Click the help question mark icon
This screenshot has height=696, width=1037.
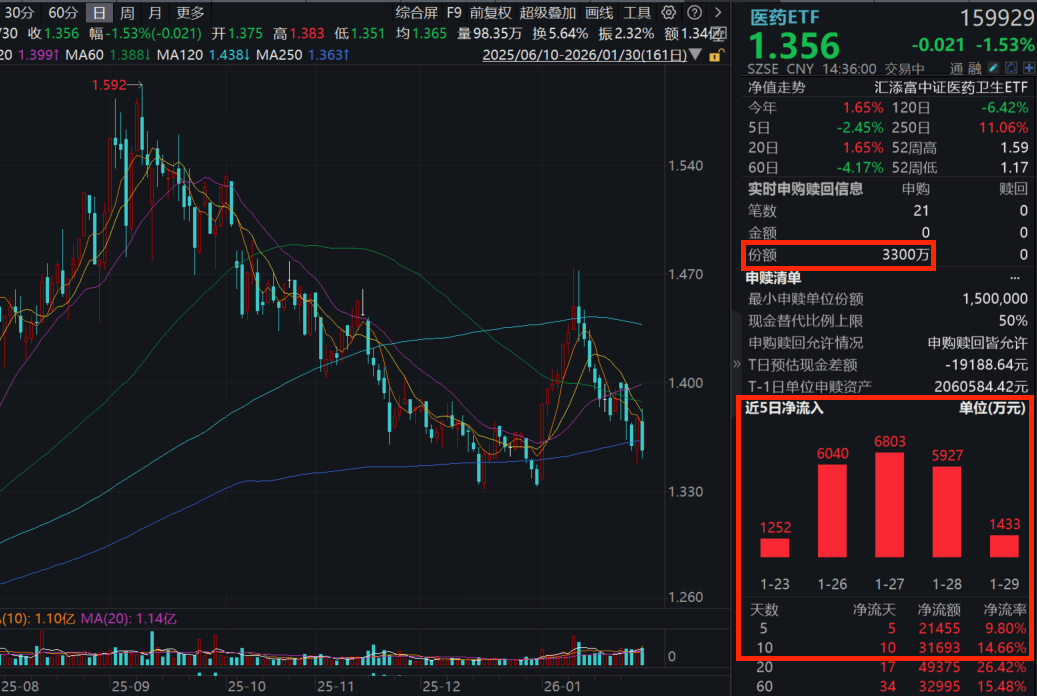point(694,12)
